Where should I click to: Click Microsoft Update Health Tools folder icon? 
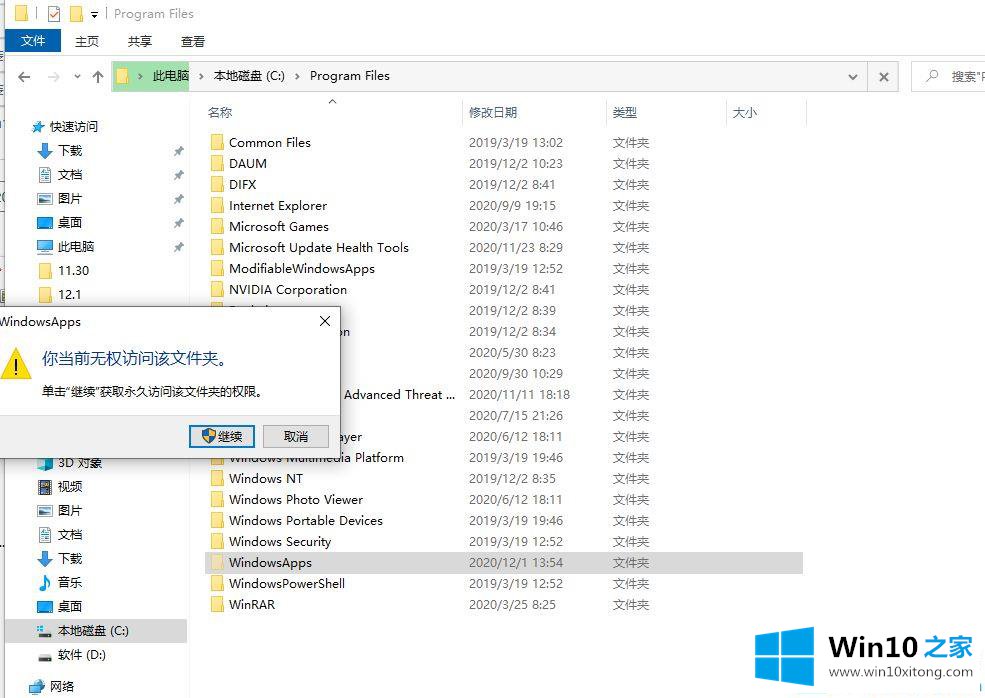[217, 248]
